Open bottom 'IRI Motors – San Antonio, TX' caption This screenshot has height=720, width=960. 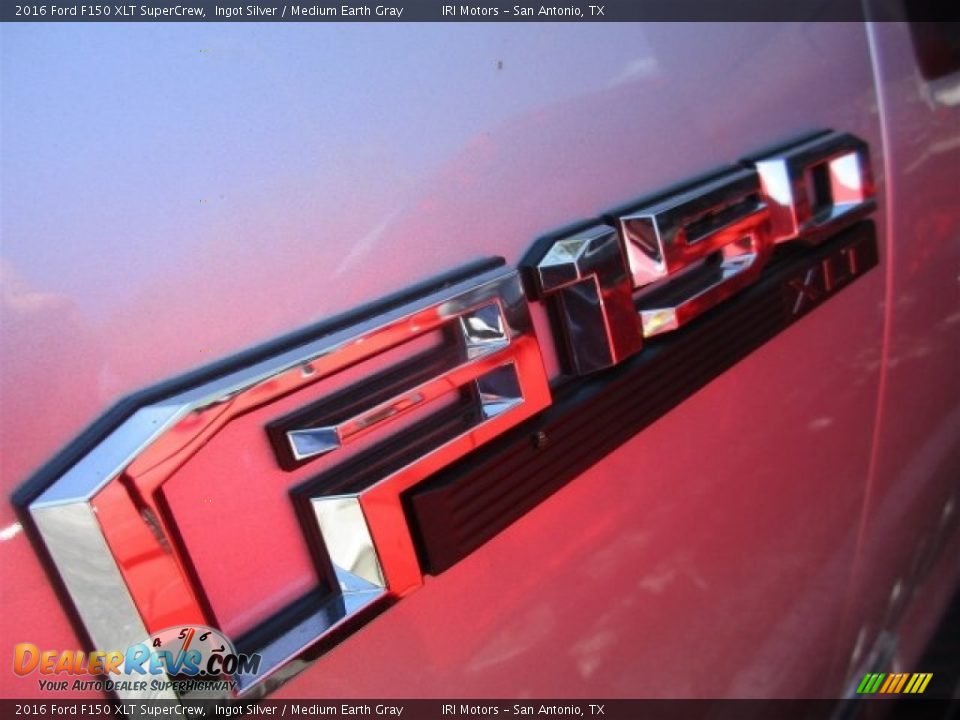pos(523,709)
